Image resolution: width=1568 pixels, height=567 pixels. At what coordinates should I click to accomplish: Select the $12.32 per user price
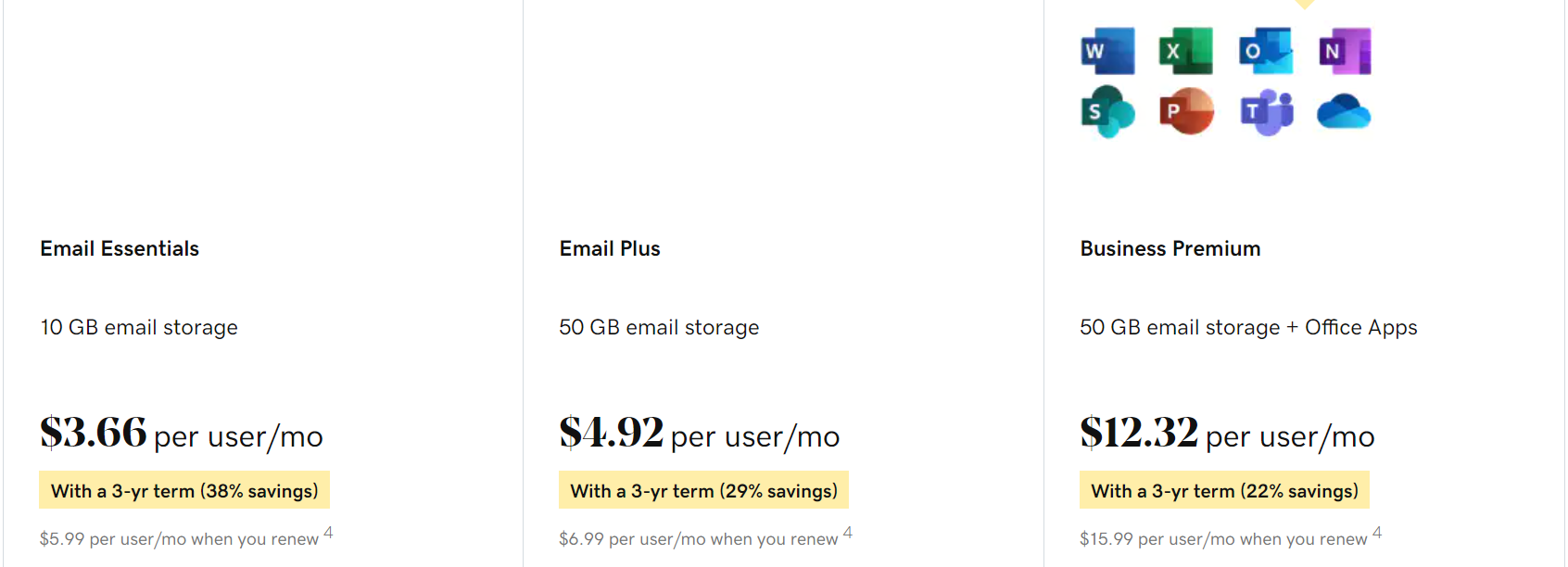pyautogui.click(x=1139, y=433)
